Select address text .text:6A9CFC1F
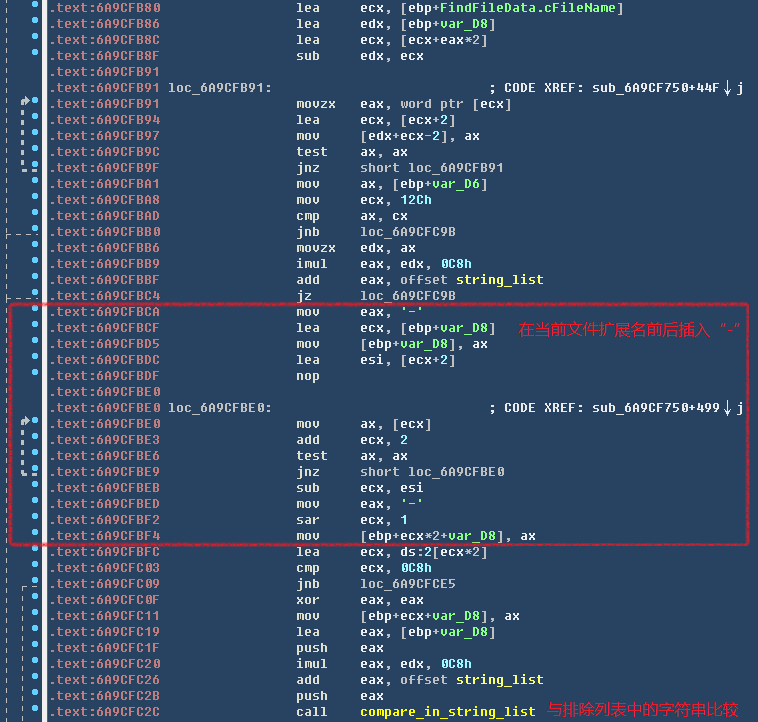 coord(104,648)
